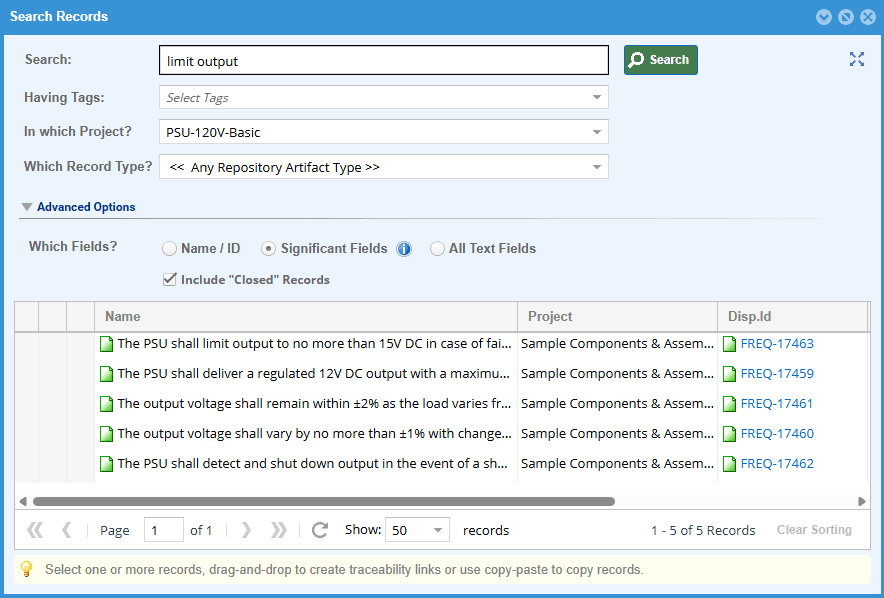Jump to the last results page
This screenshot has height=598, width=884.
(x=279, y=530)
